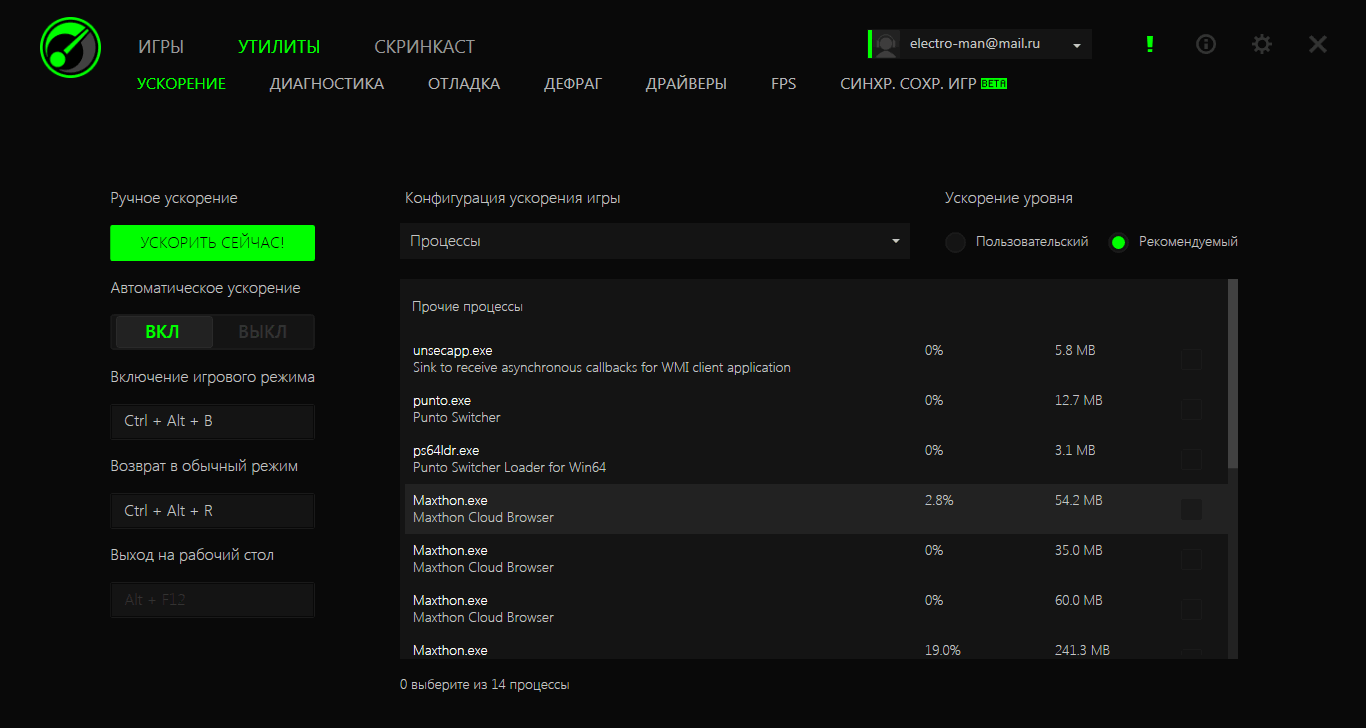Check the unsecapp.exe process checkbox
Image resolution: width=1366 pixels, height=728 pixels.
(1191, 359)
